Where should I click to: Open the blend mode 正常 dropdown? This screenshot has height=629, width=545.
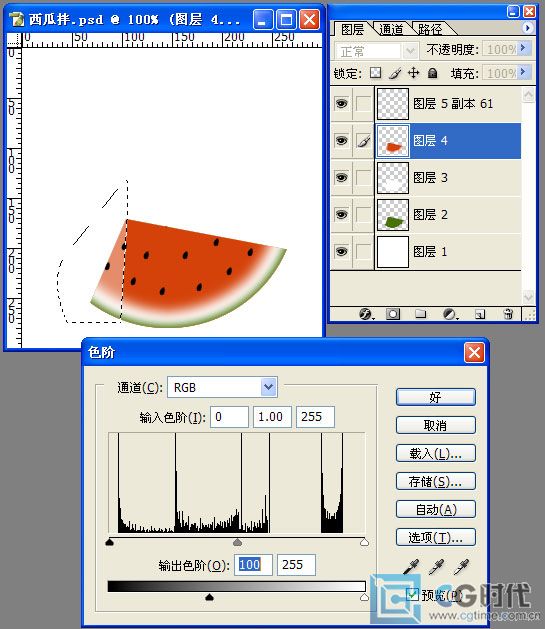pos(410,51)
